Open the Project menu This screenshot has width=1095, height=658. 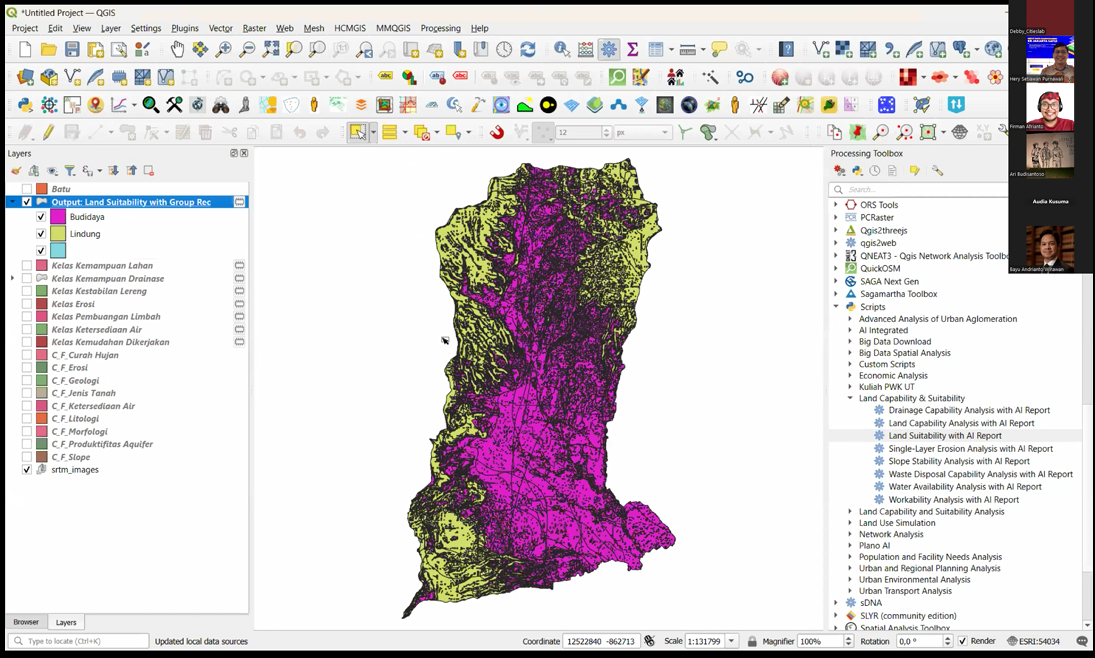point(24,28)
